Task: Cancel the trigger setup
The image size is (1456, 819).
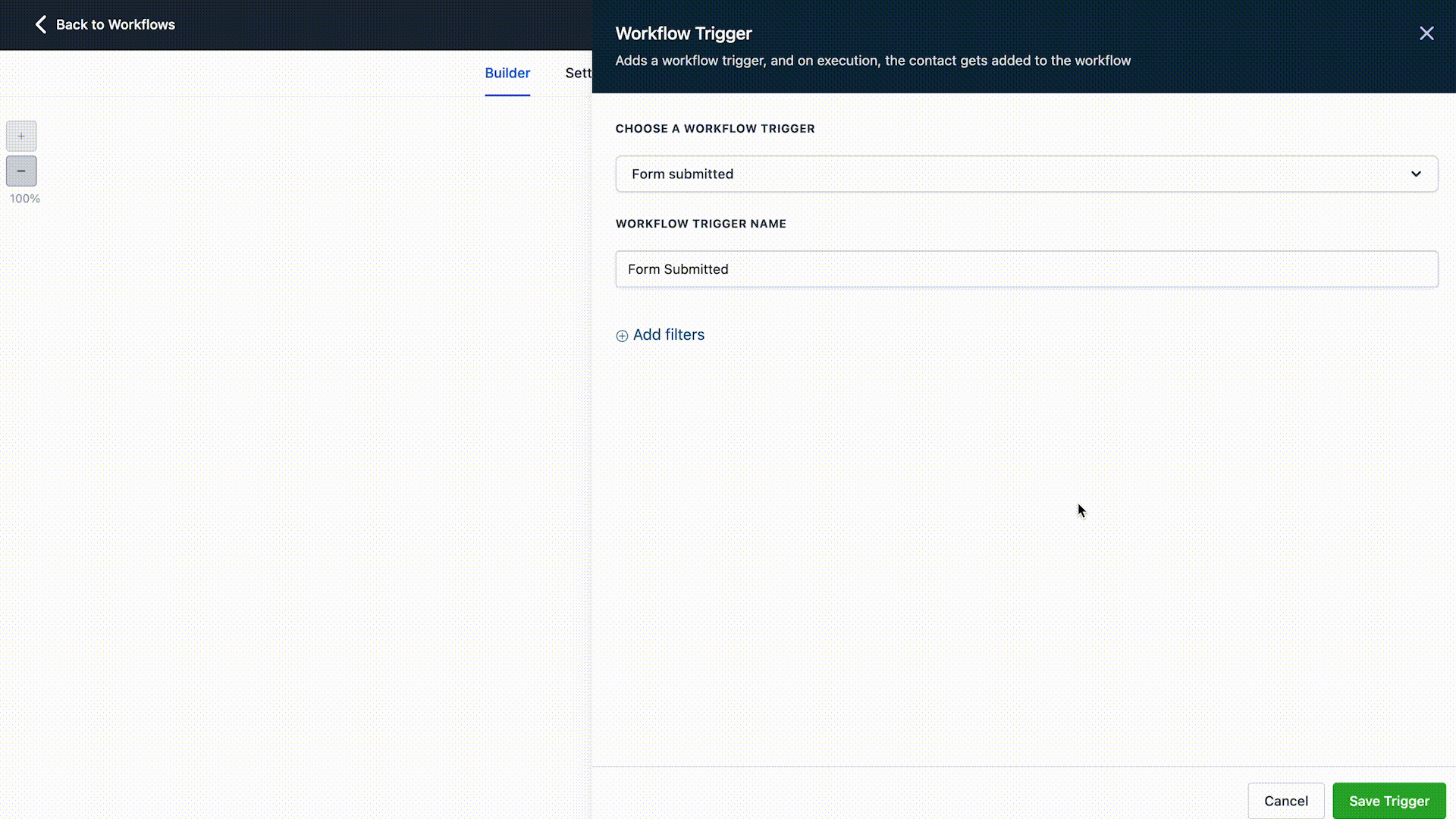Action: click(x=1285, y=801)
